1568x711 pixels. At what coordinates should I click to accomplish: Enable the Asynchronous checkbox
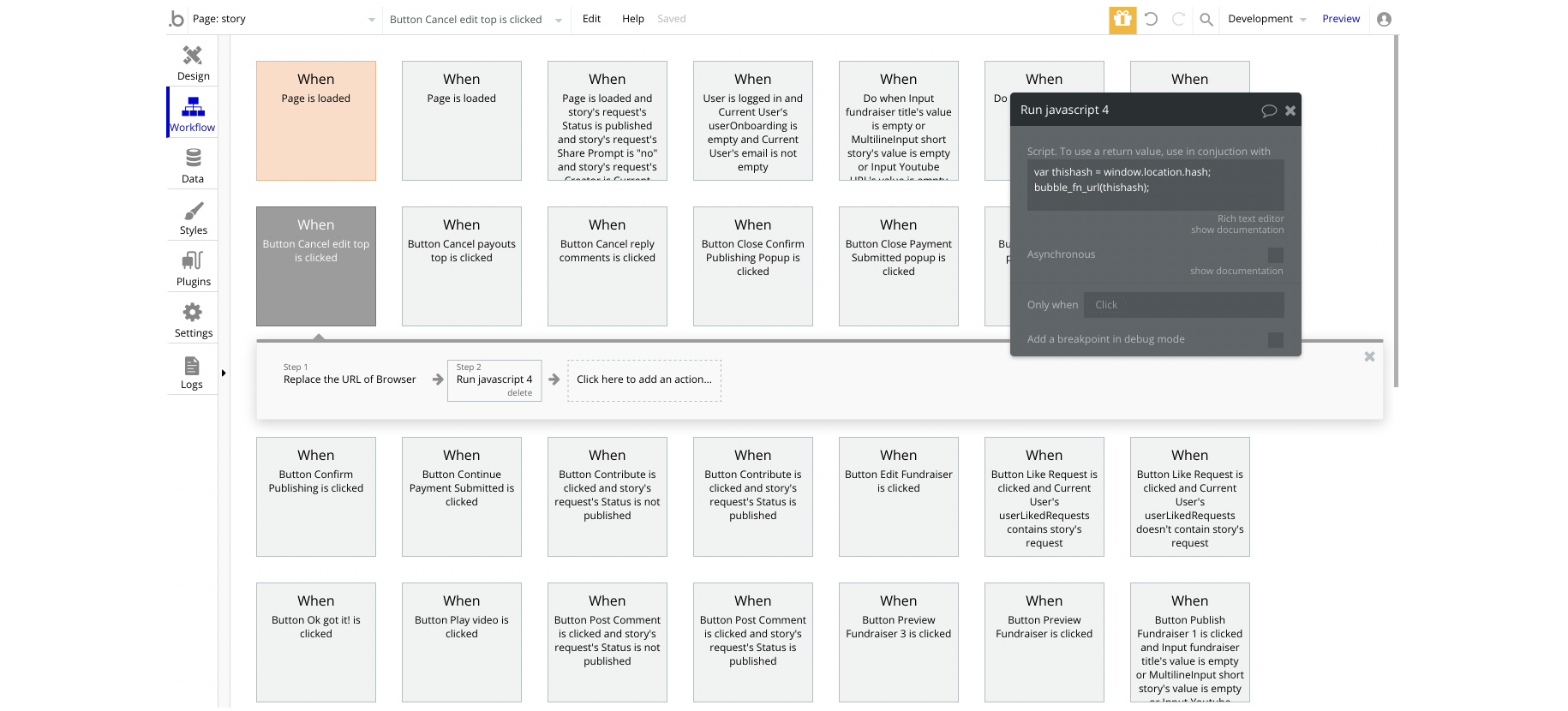pos(1275,255)
